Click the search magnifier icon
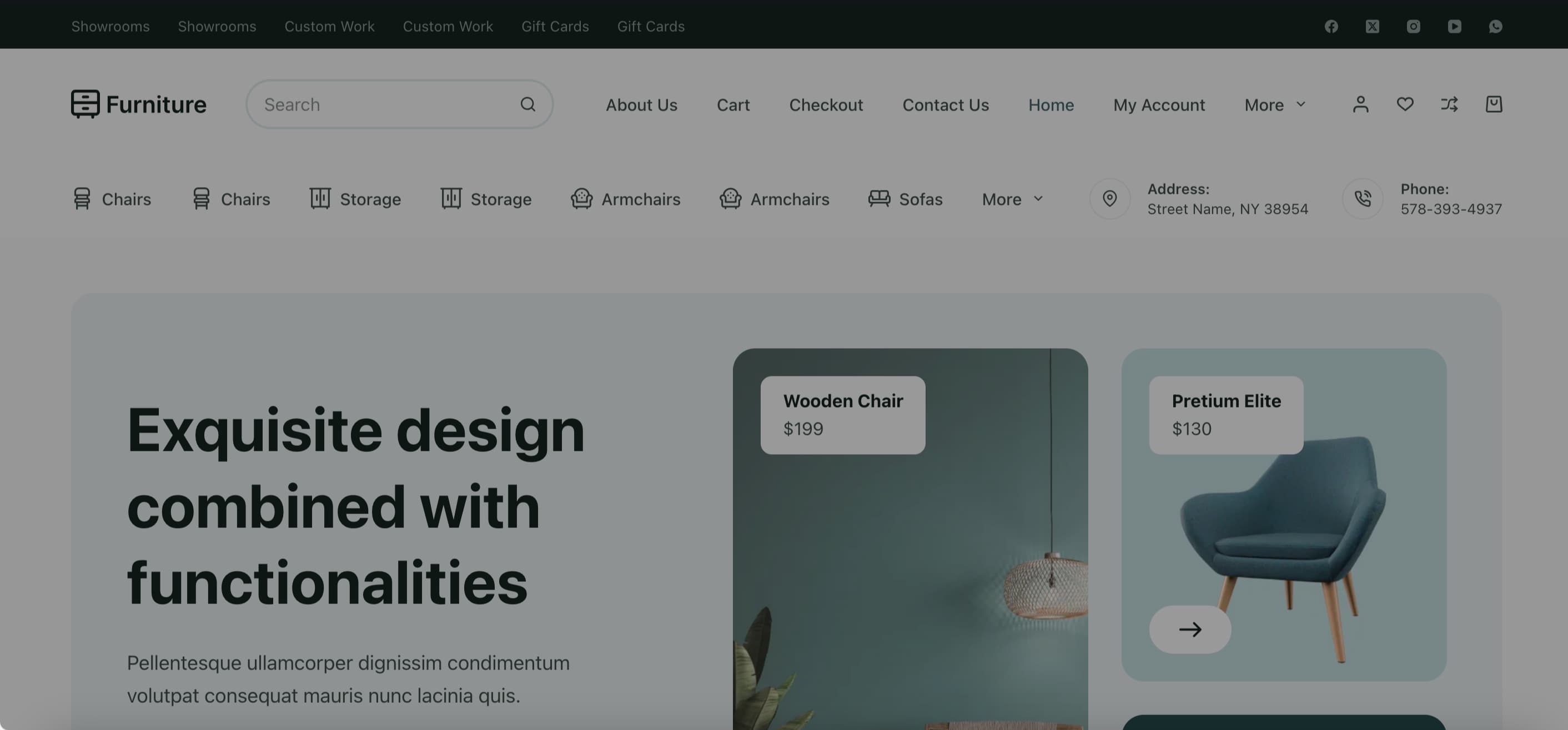The width and height of the screenshot is (1568, 730). click(527, 104)
